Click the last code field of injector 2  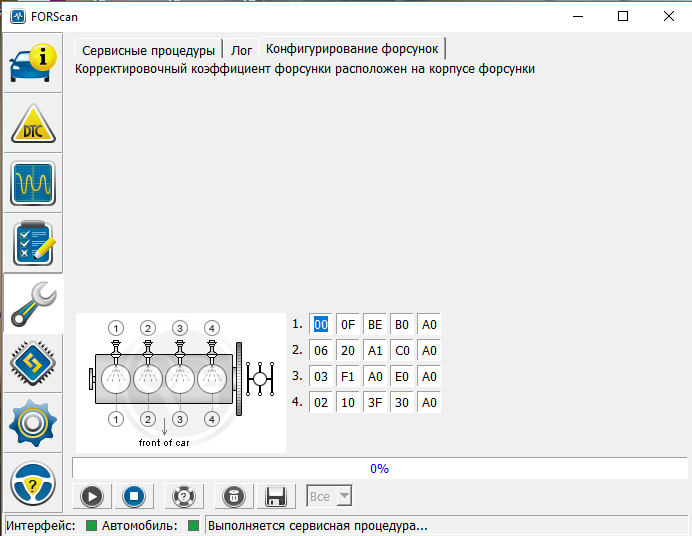(x=429, y=351)
